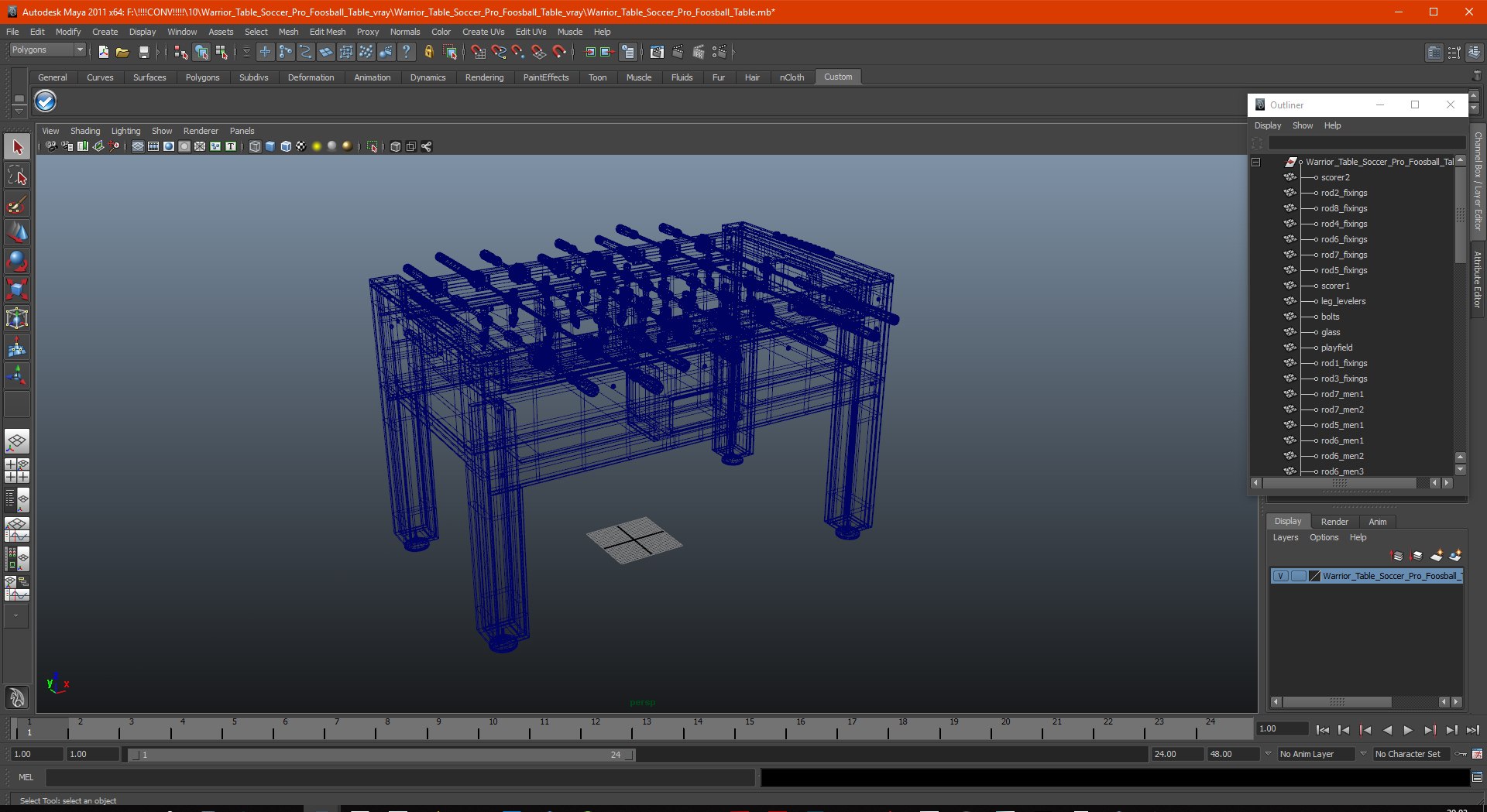
Task: Select the Select Tool arrow in toolbox
Action: click(x=17, y=147)
